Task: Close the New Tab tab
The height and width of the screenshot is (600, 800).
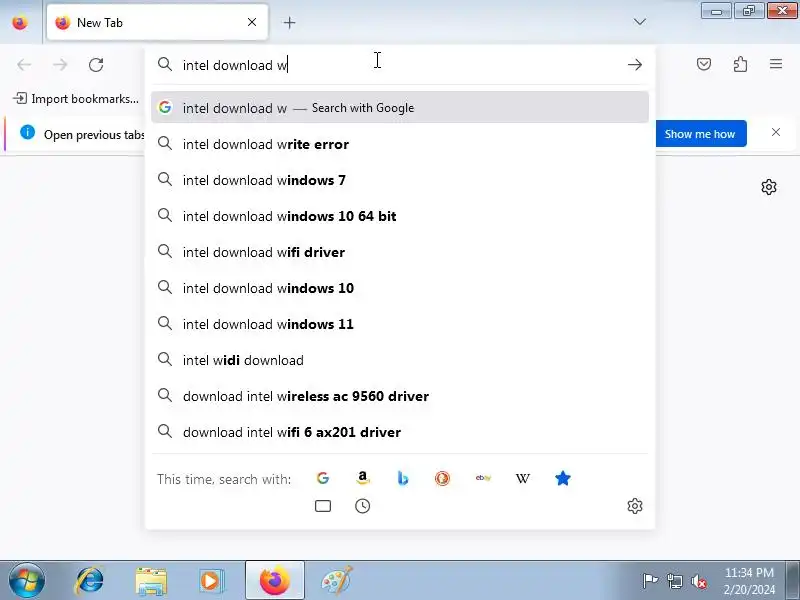Action: 252,22
